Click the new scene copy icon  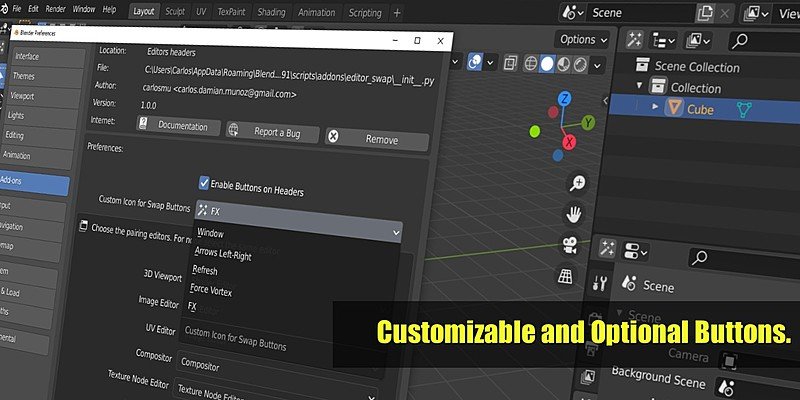click(x=705, y=13)
